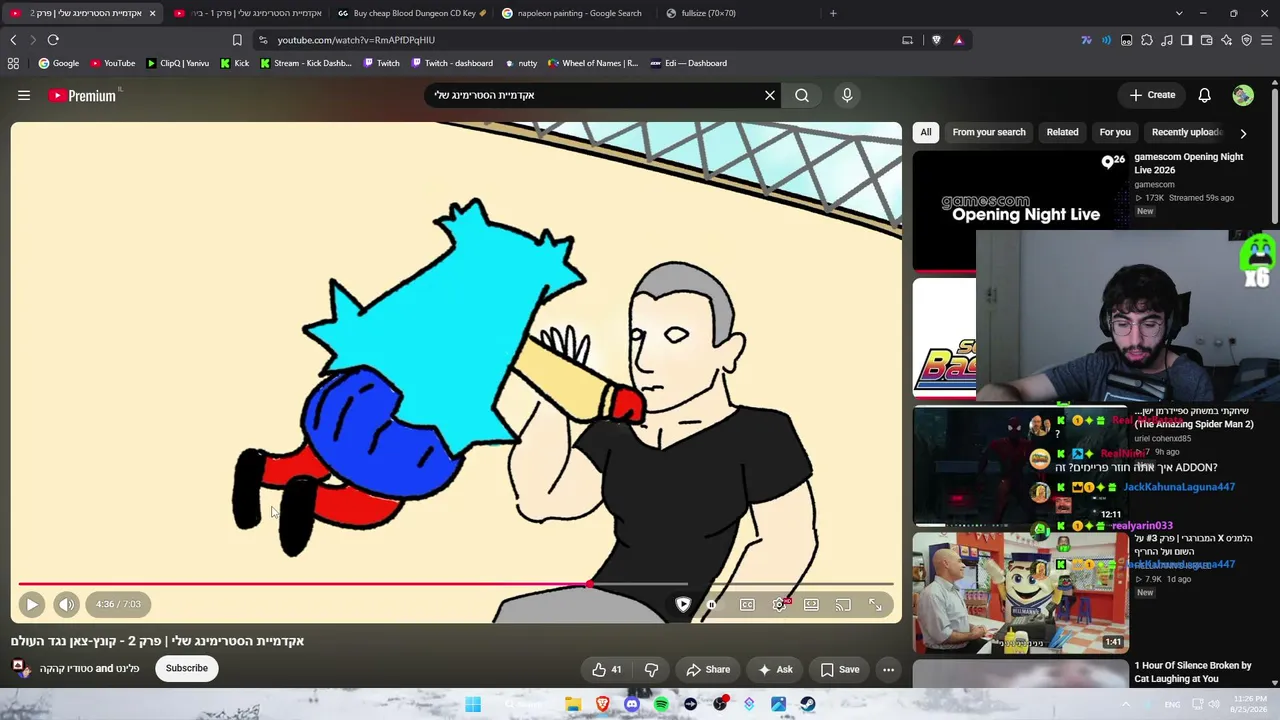Viewport: 1280px width, 720px height.
Task: Share this video
Action: [x=708, y=669]
